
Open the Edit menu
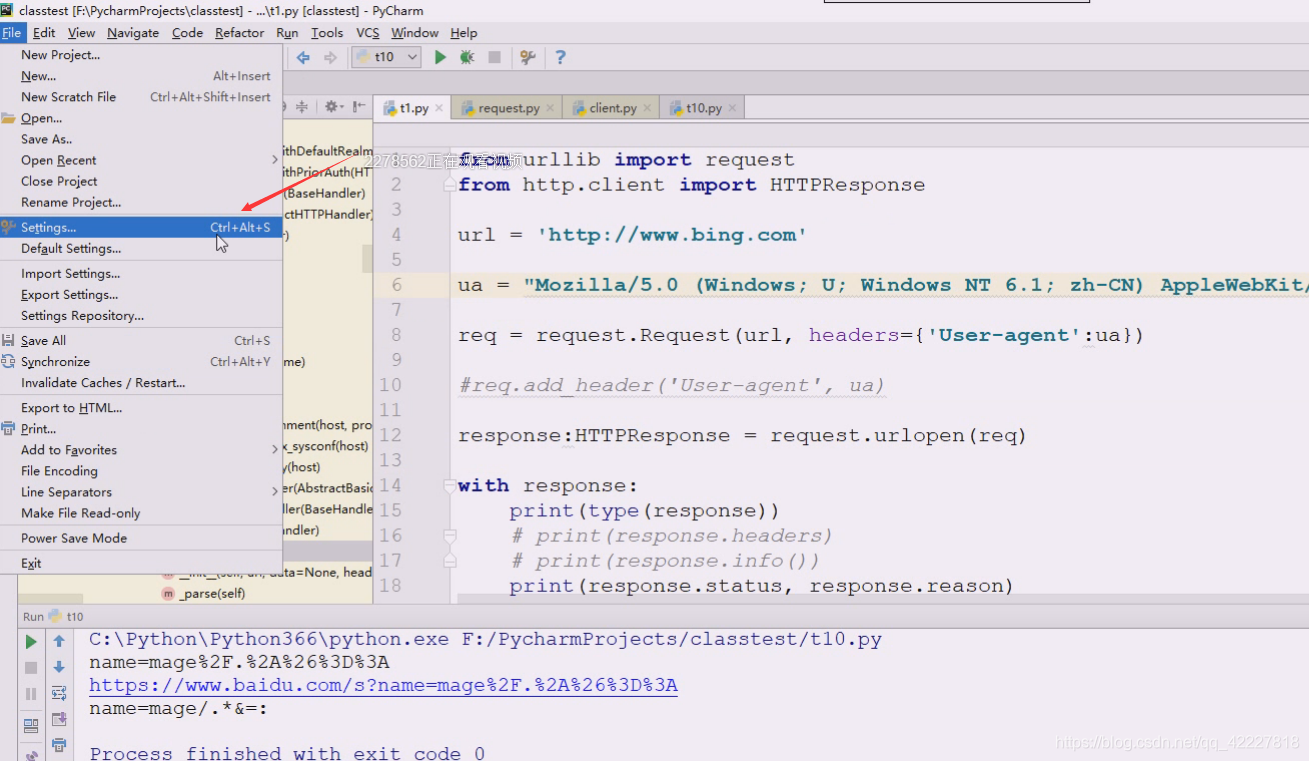[x=44, y=33]
